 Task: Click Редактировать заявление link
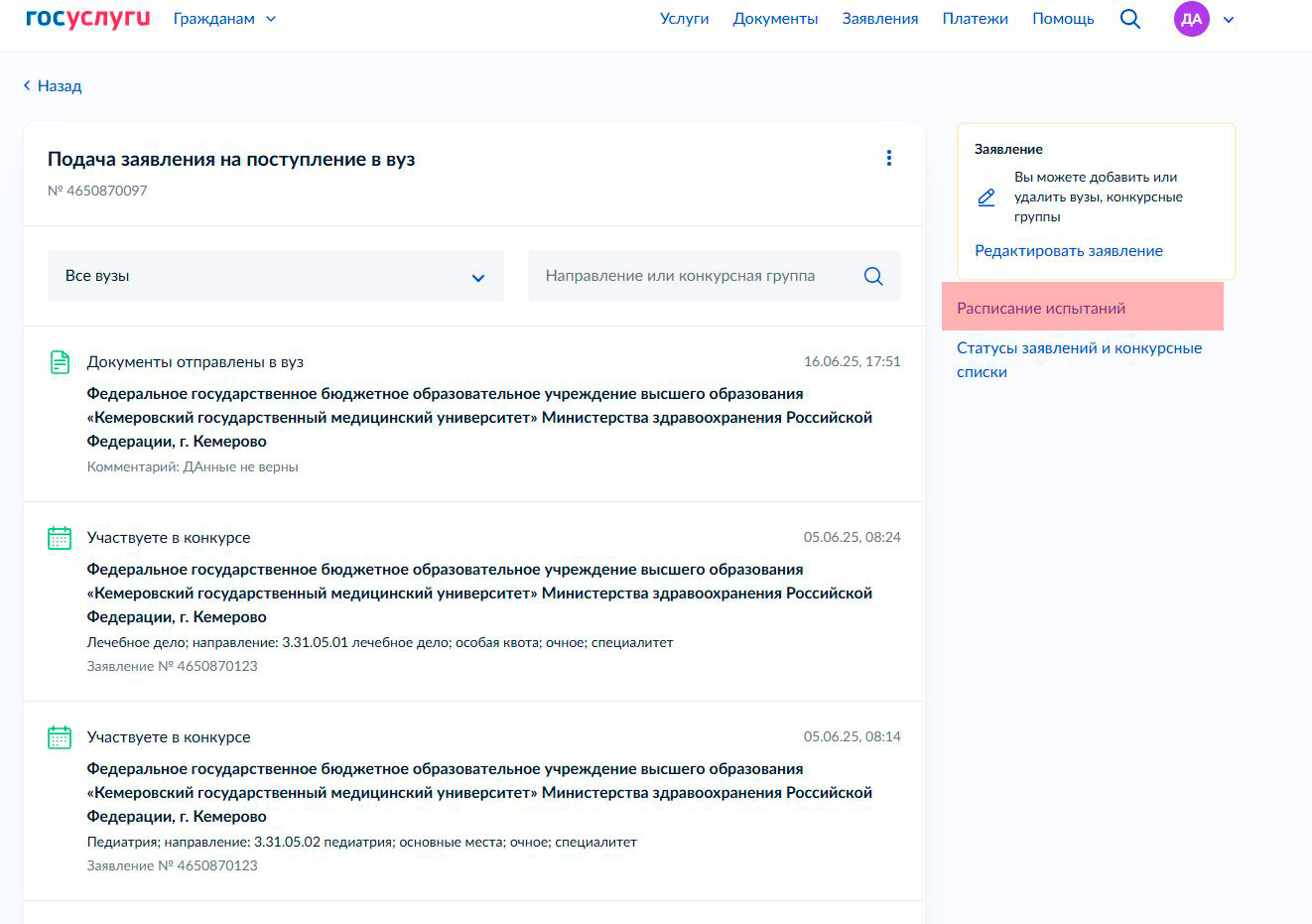tap(1069, 251)
